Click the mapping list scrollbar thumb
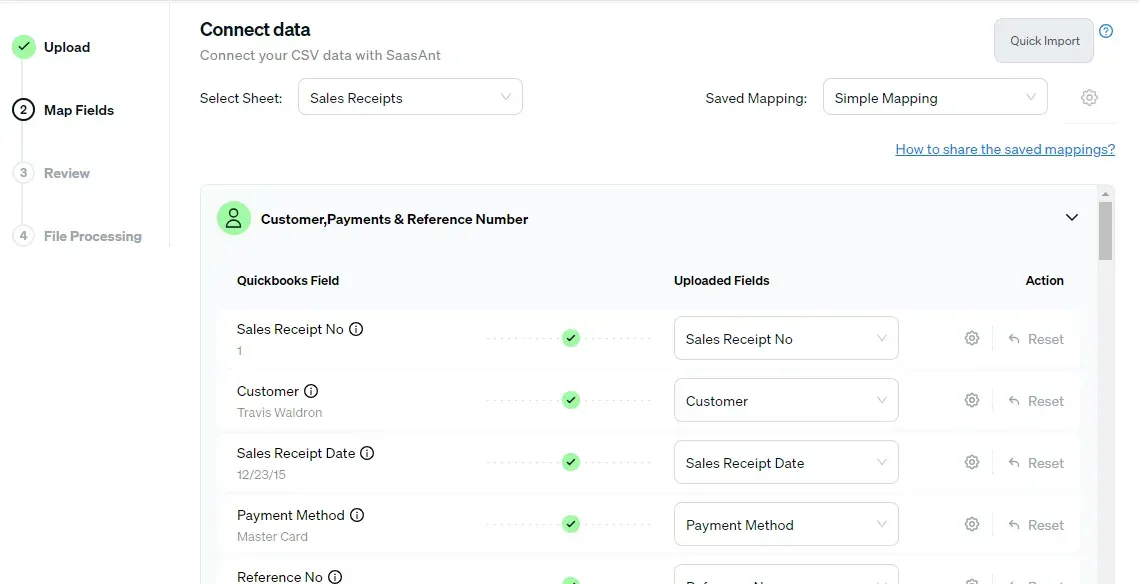1139x584 pixels. [x=1106, y=230]
